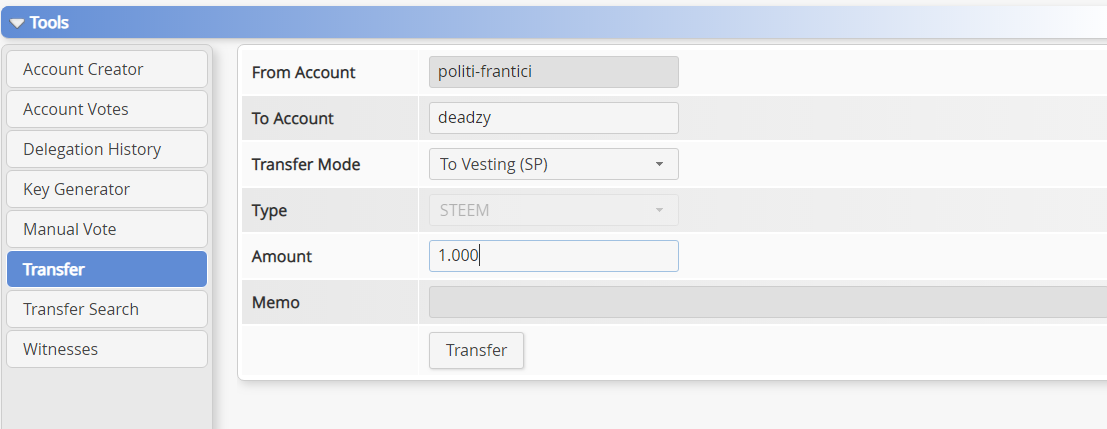Open the Key Generator tool
Viewport: 1107px width, 429px height.
(107, 189)
